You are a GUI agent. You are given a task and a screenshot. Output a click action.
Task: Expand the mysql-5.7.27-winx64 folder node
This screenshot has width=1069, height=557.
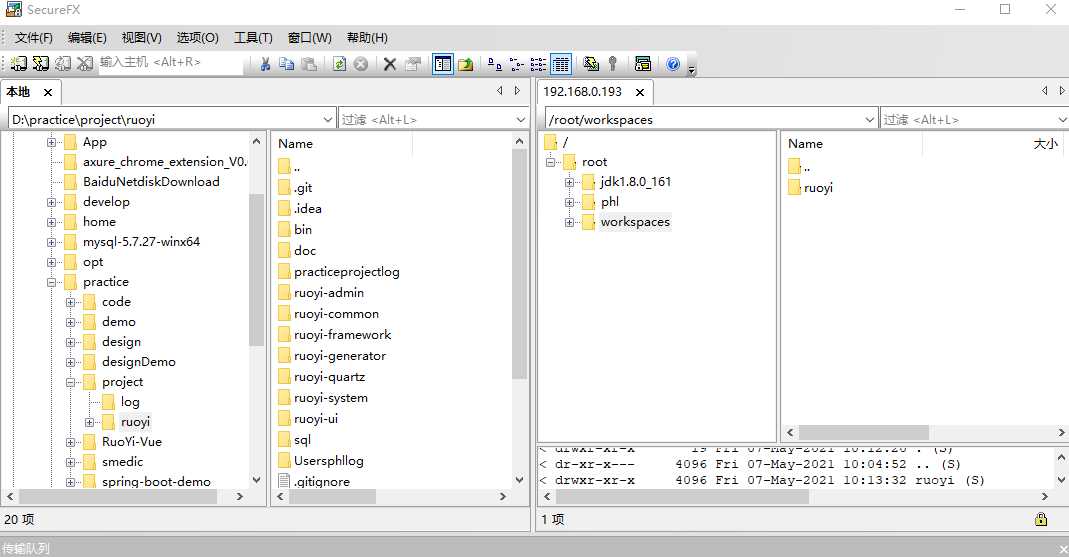click(x=52, y=242)
